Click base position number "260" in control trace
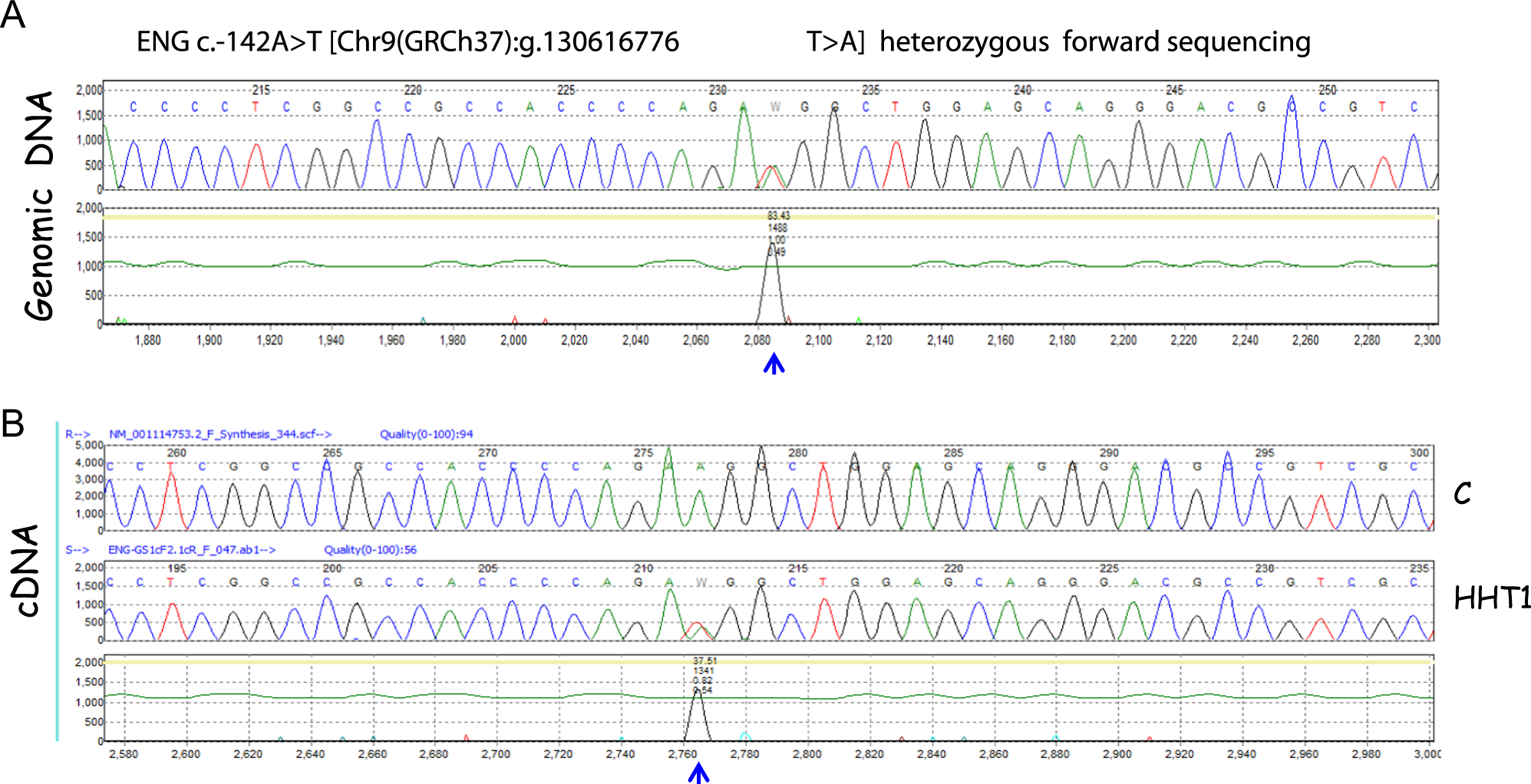Screen dimensions: 1531x784 pyautogui.click(x=177, y=453)
